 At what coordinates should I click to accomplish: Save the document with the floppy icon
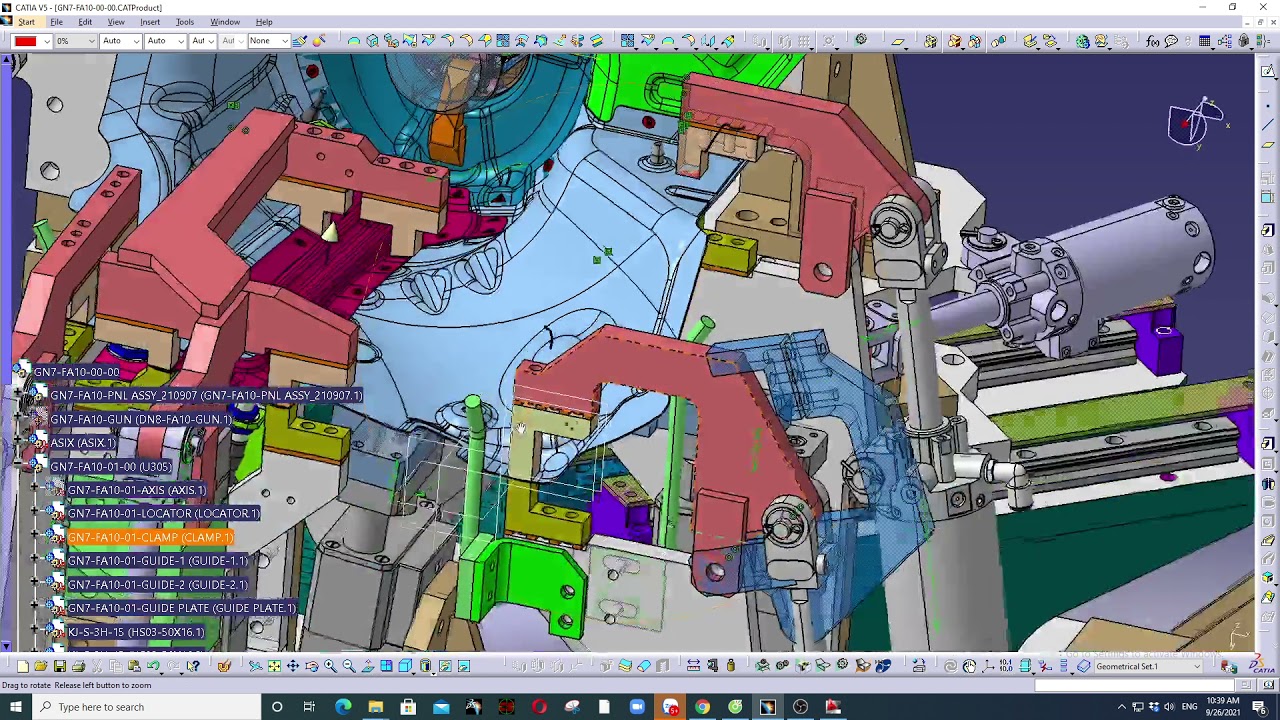click(59, 666)
